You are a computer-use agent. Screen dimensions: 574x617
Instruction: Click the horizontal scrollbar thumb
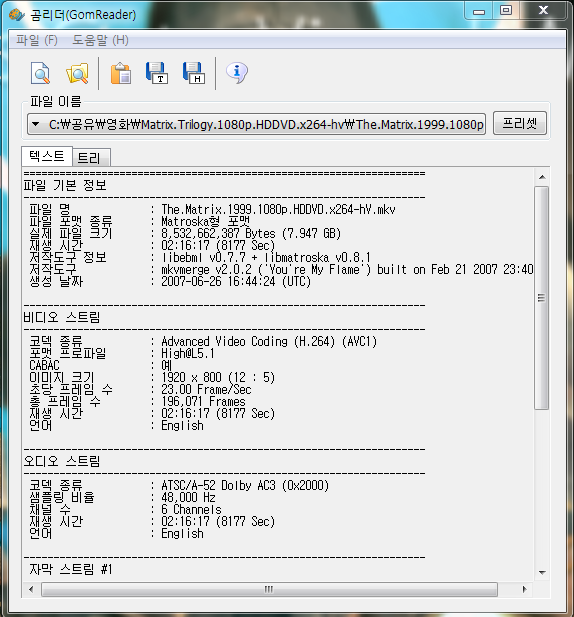pyautogui.click(x=269, y=589)
